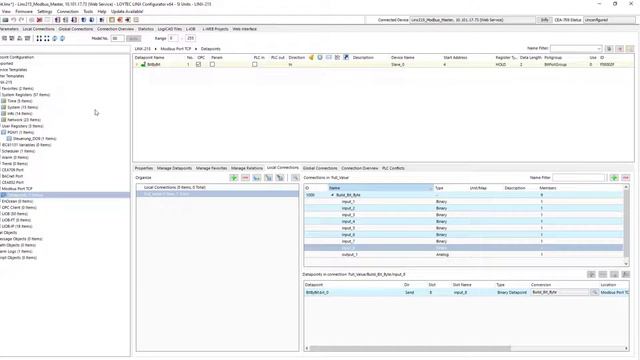Click the Undo arrow in the main toolbar
The image size is (640, 360).
pyautogui.click(x=13, y=20)
